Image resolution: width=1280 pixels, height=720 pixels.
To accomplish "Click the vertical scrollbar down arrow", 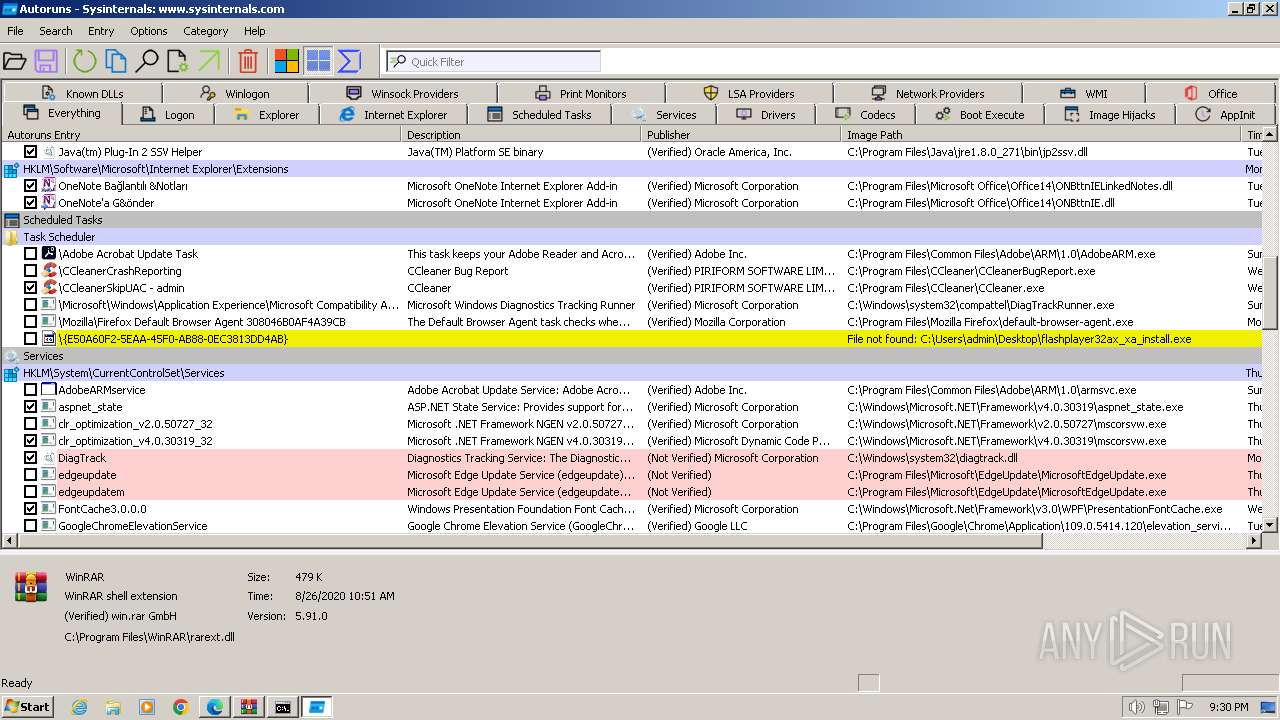I will pyautogui.click(x=1270, y=525).
